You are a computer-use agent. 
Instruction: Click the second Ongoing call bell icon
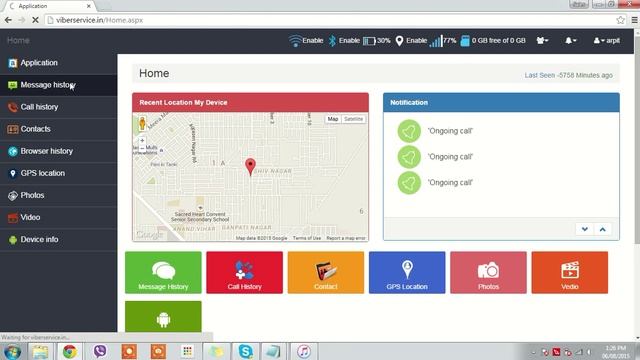(409, 157)
